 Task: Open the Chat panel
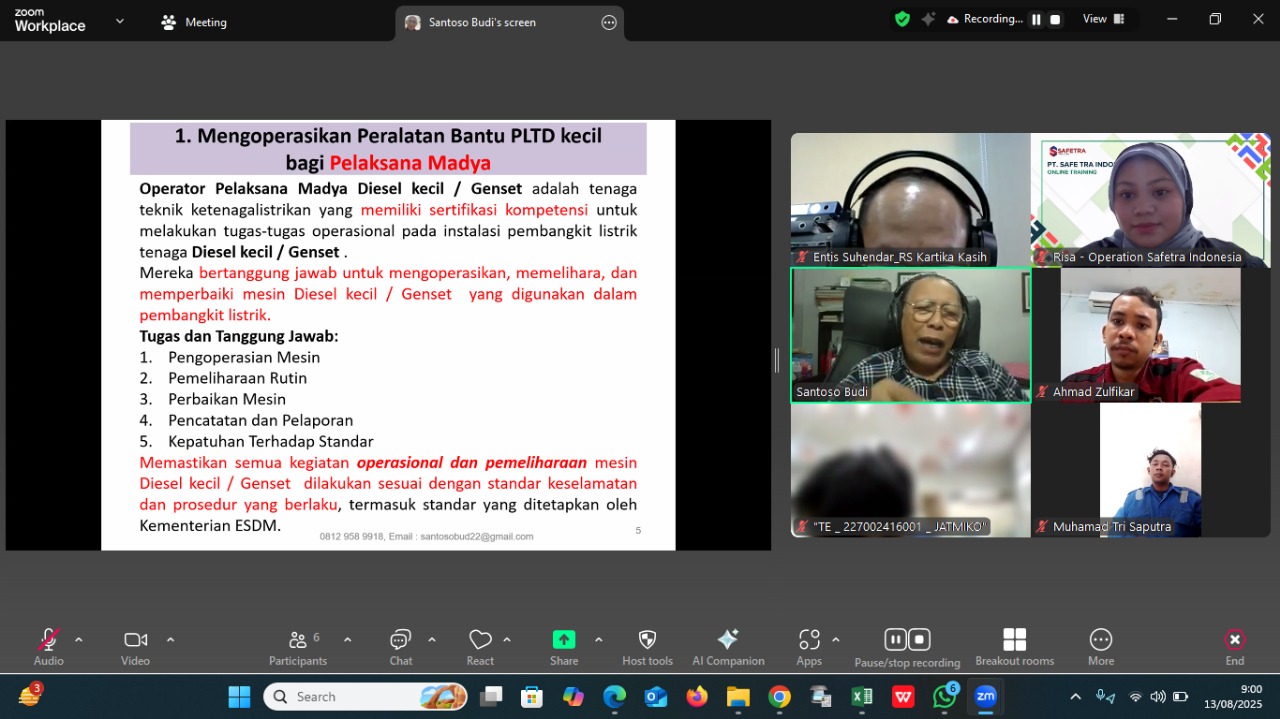[x=400, y=641]
